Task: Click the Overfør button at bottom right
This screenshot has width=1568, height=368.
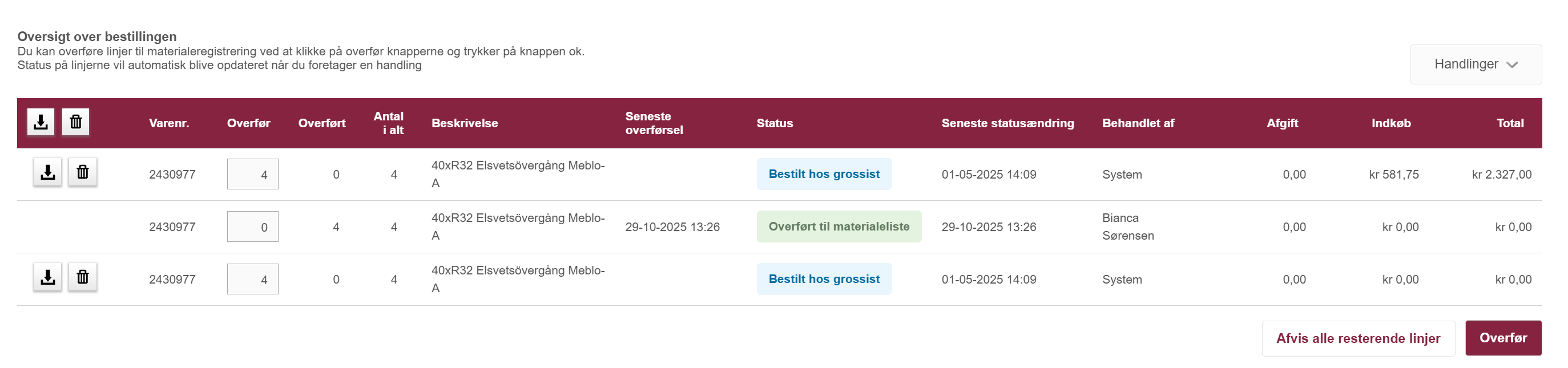Action: point(1502,338)
